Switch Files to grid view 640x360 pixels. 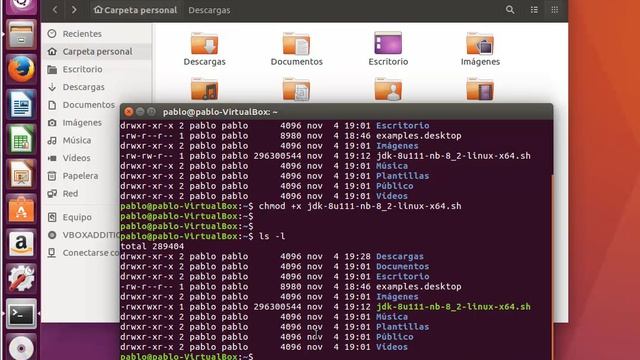(554, 9)
